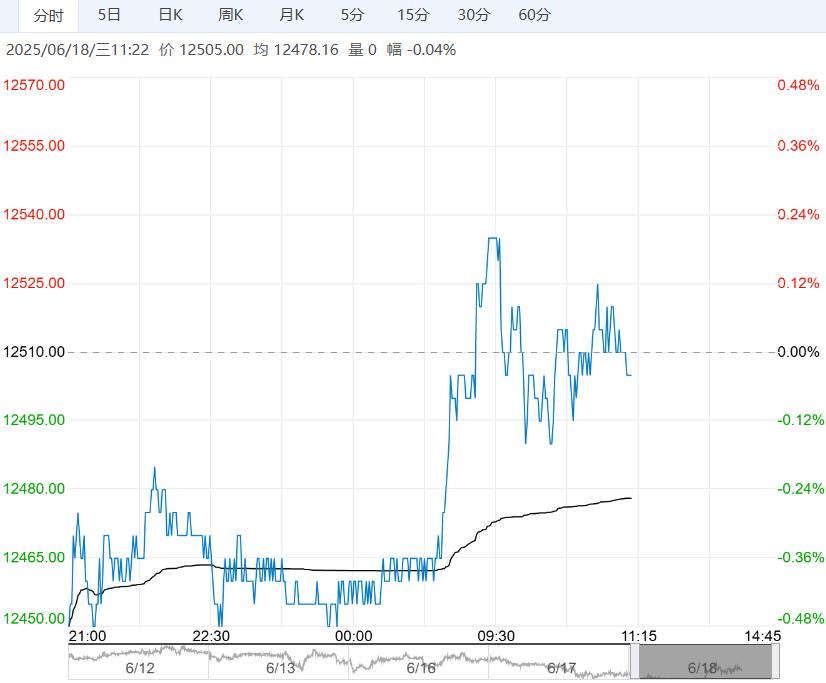The image size is (826, 683).
Task: Select the 日K daily candlestick tab
Action: [x=171, y=15]
